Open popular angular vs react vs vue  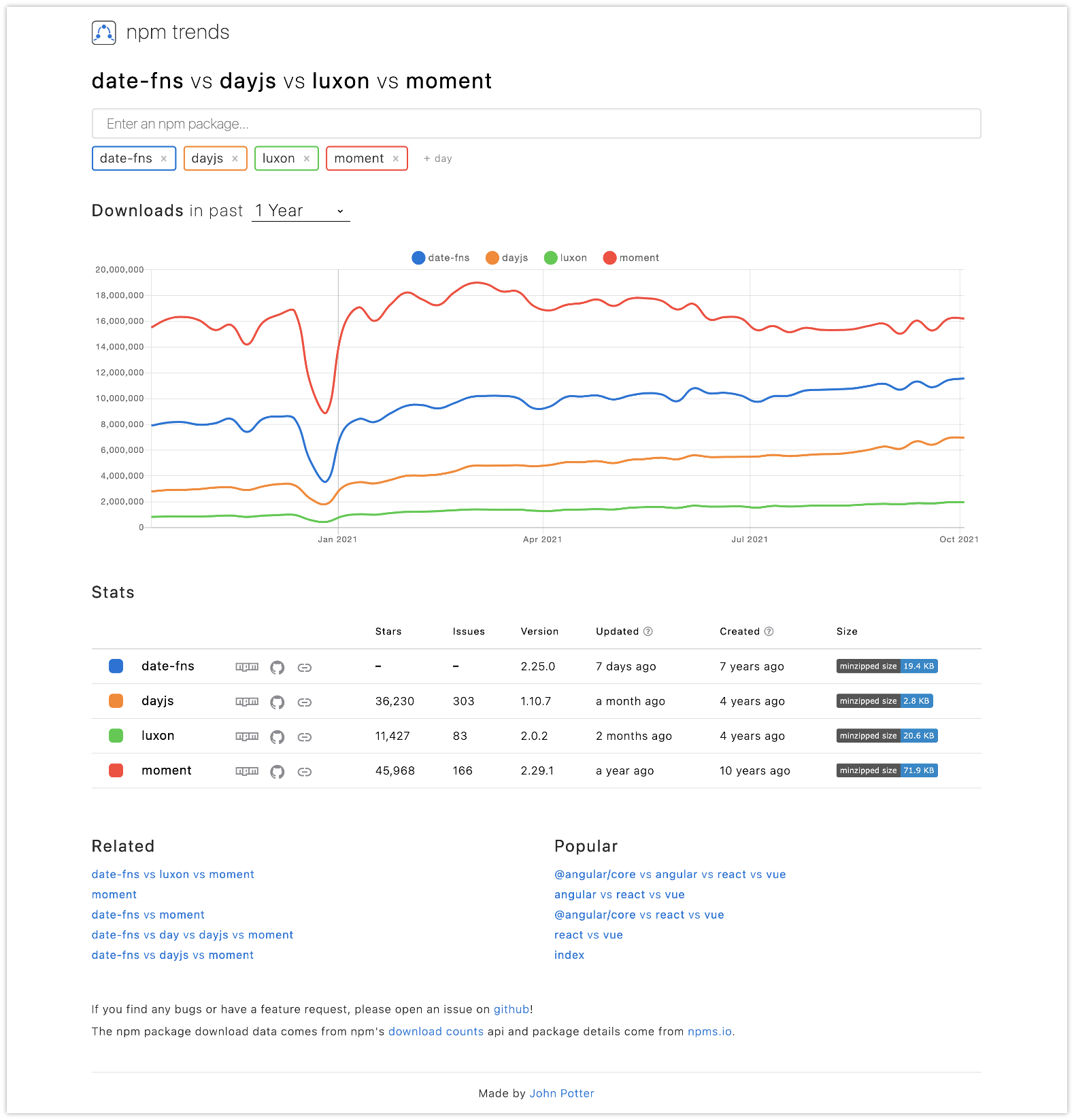pyautogui.click(x=620, y=895)
